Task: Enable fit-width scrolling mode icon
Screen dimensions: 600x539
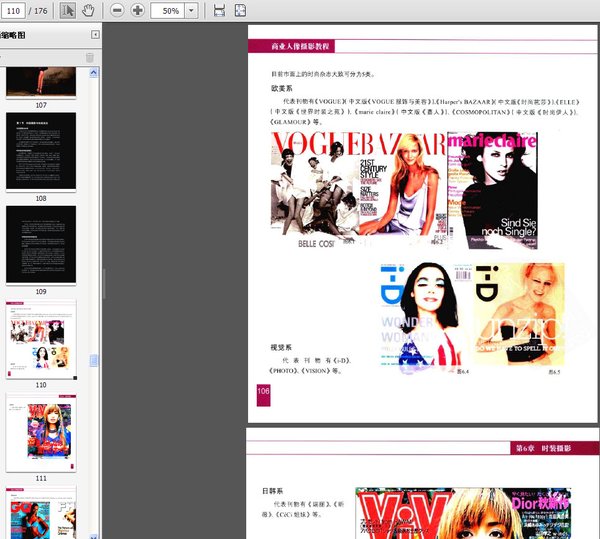Action: (x=219, y=10)
